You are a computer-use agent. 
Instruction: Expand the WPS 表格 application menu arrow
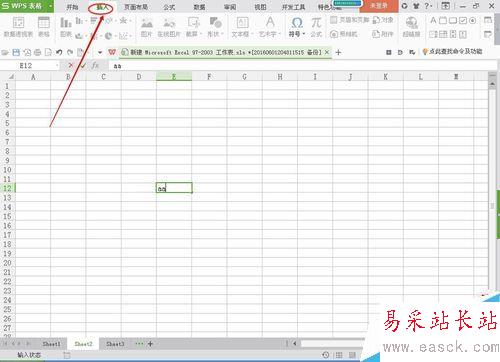point(50,6)
